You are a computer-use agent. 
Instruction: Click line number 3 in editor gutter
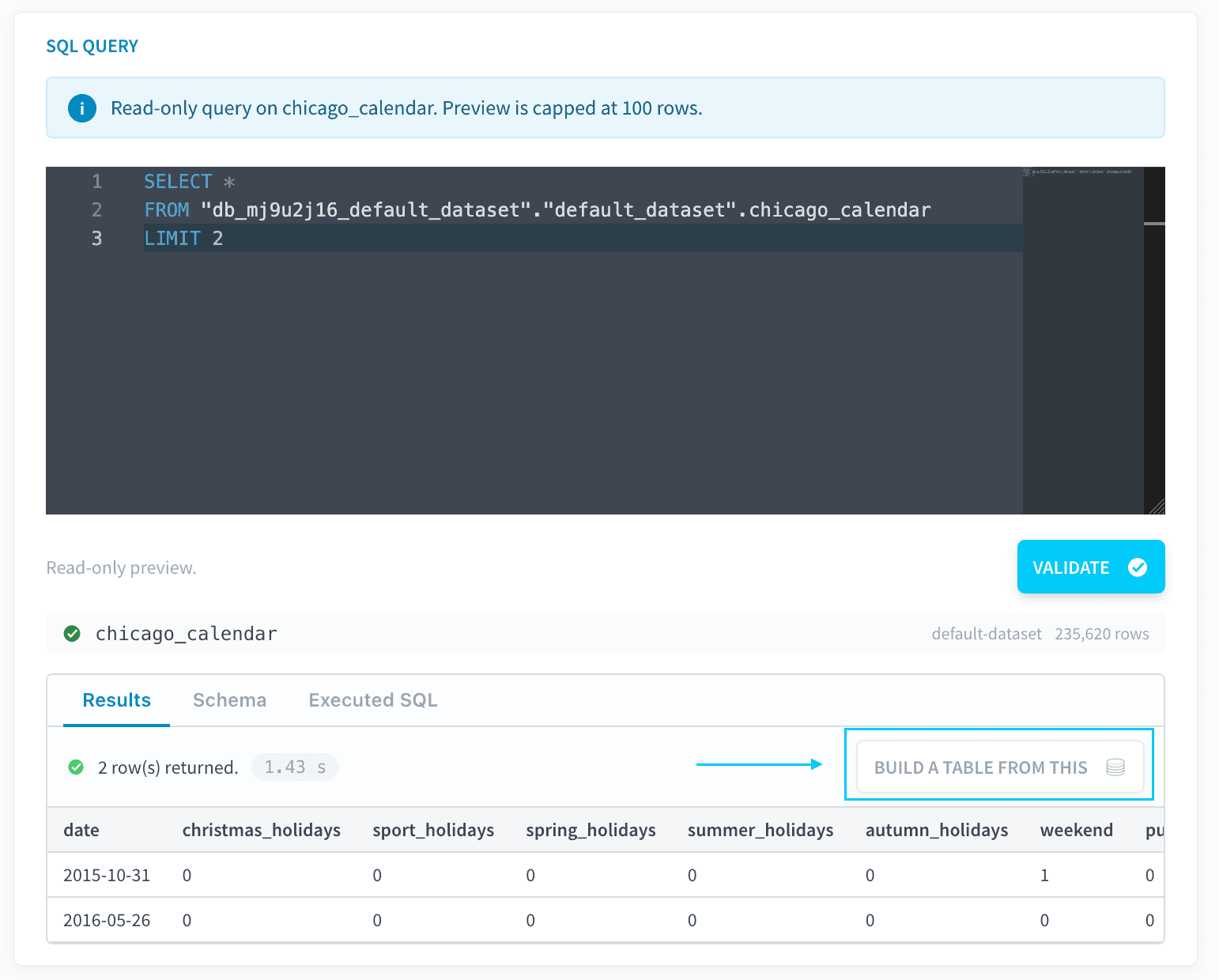pyautogui.click(x=96, y=238)
